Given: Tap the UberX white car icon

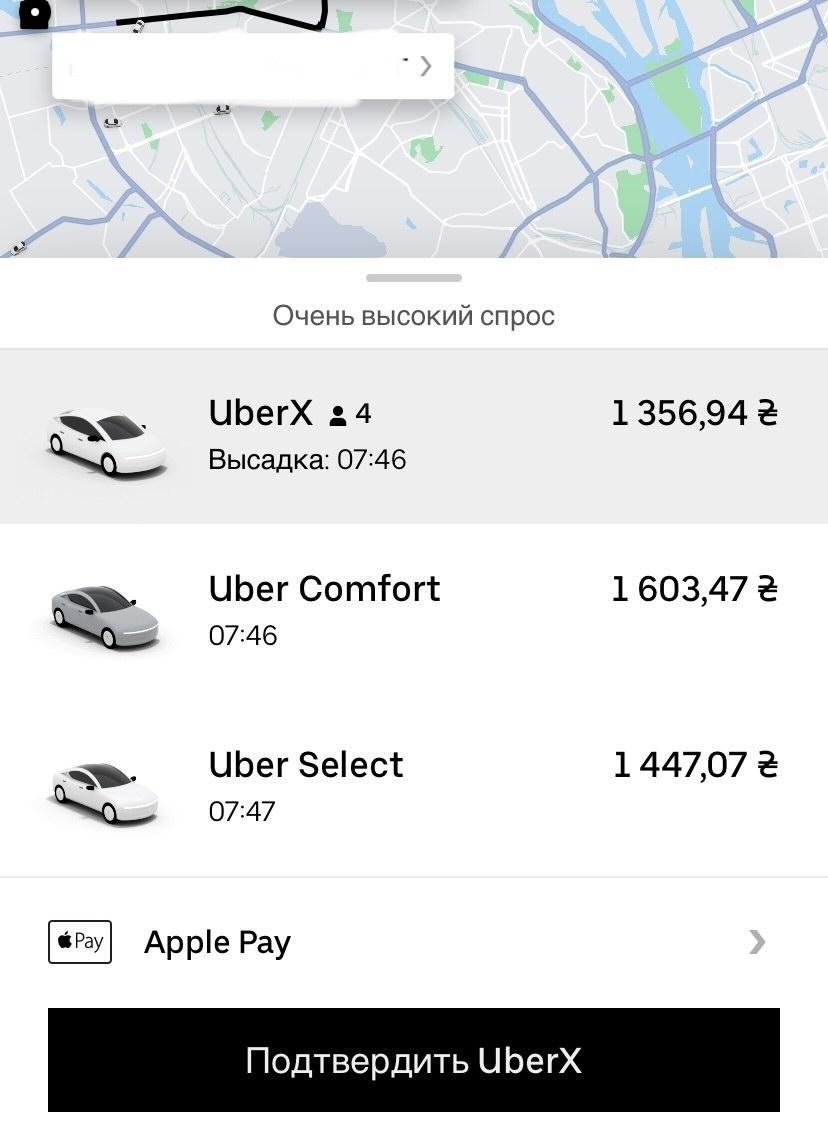Looking at the screenshot, I should pyautogui.click(x=105, y=440).
